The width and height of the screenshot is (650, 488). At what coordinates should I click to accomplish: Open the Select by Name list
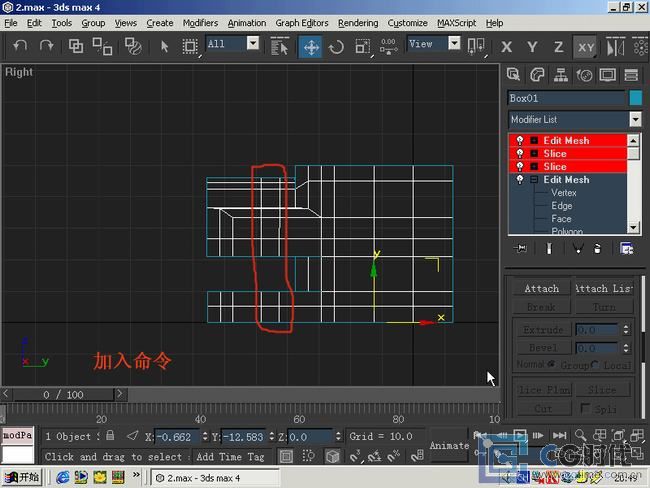(279, 46)
